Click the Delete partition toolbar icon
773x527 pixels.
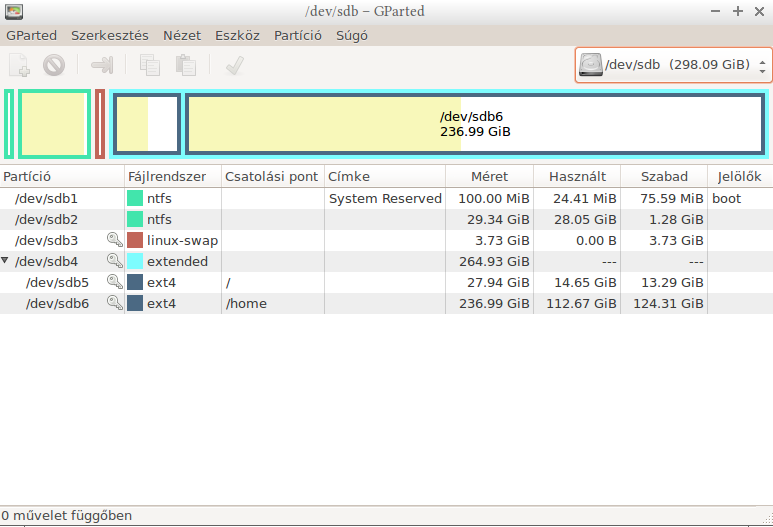click(x=54, y=65)
